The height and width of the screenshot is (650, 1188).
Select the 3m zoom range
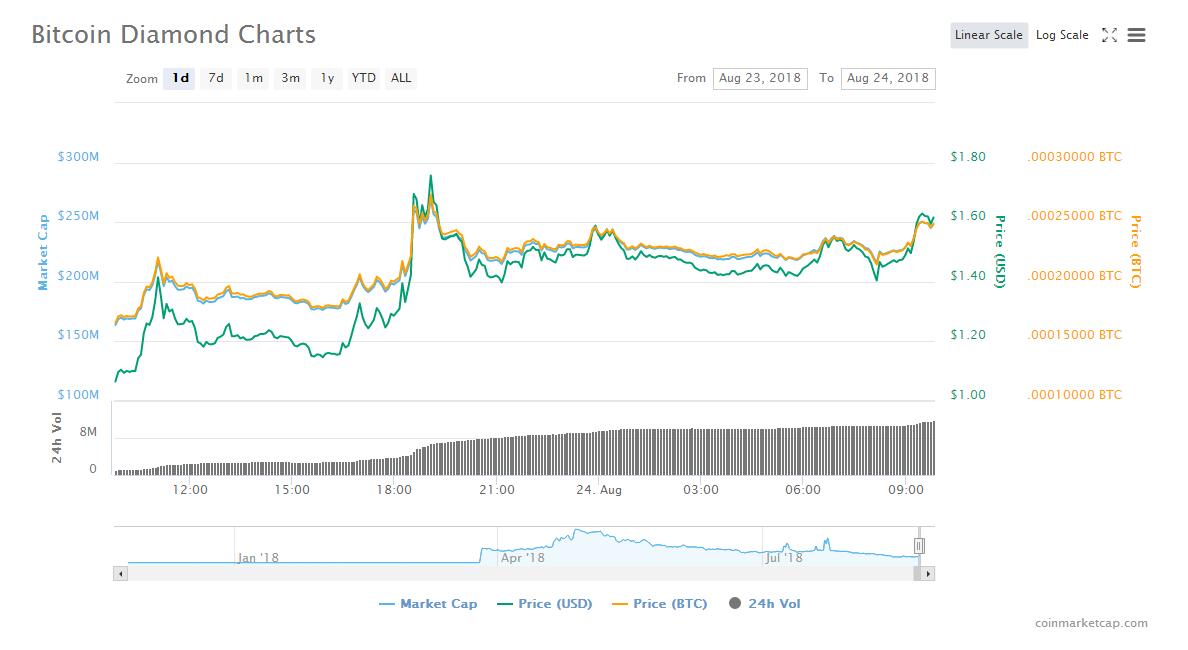(x=290, y=78)
